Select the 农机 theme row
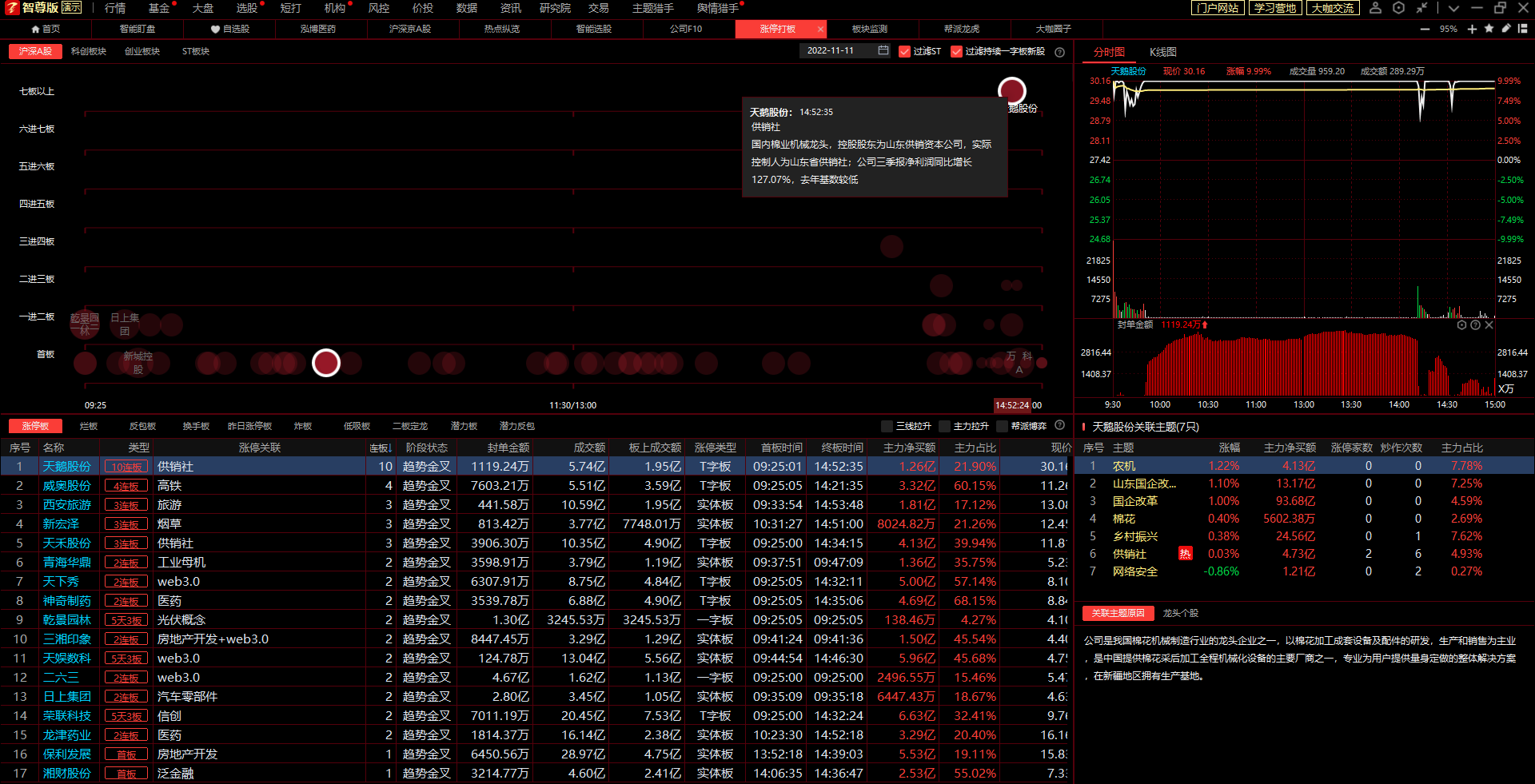Image resolution: width=1535 pixels, height=784 pixels. pyautogui.click(x=1304, y=466)
